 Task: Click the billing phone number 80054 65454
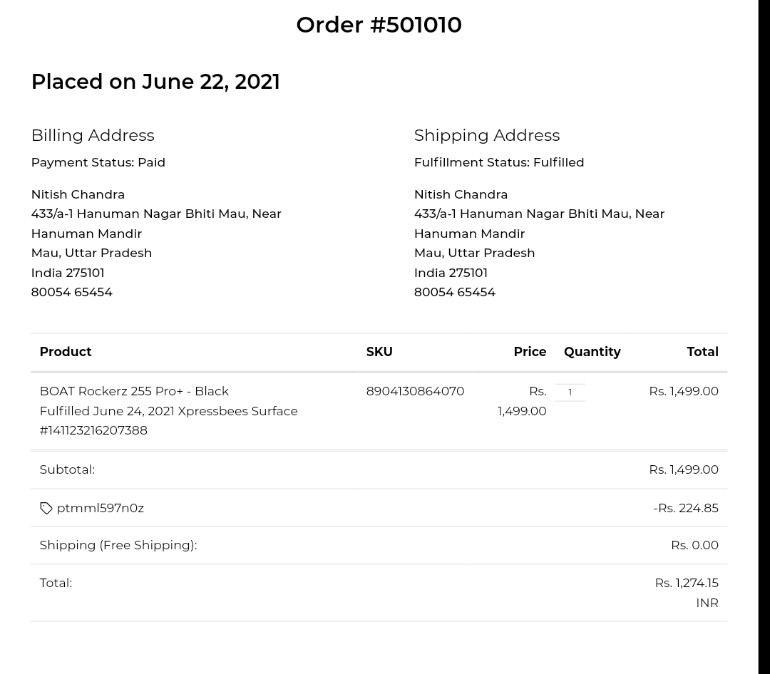pyautogui.click(x=72, y=292)
